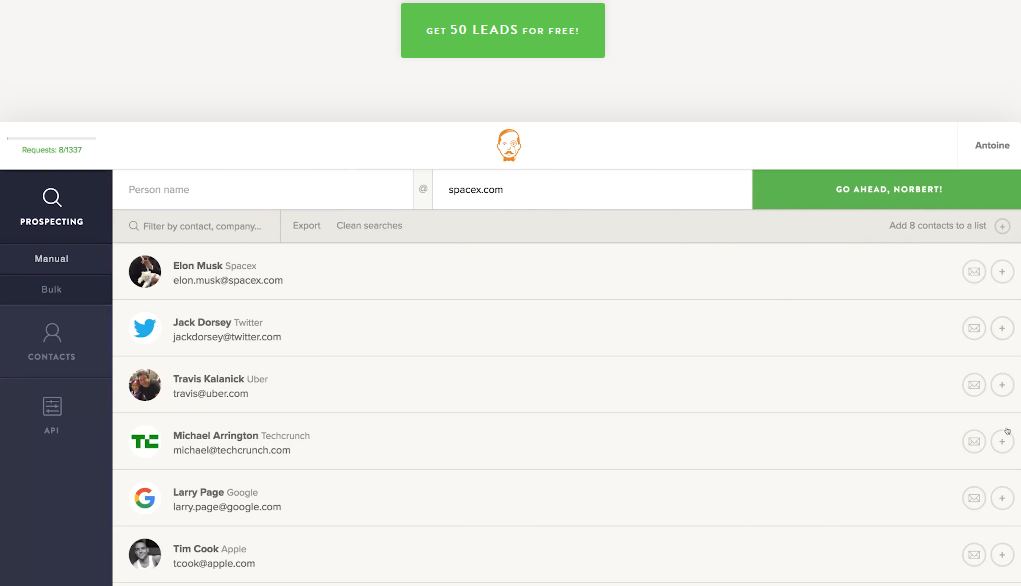Add Michael Arrington with plus icon
1021x586 pixels.
coord(1002,441)
